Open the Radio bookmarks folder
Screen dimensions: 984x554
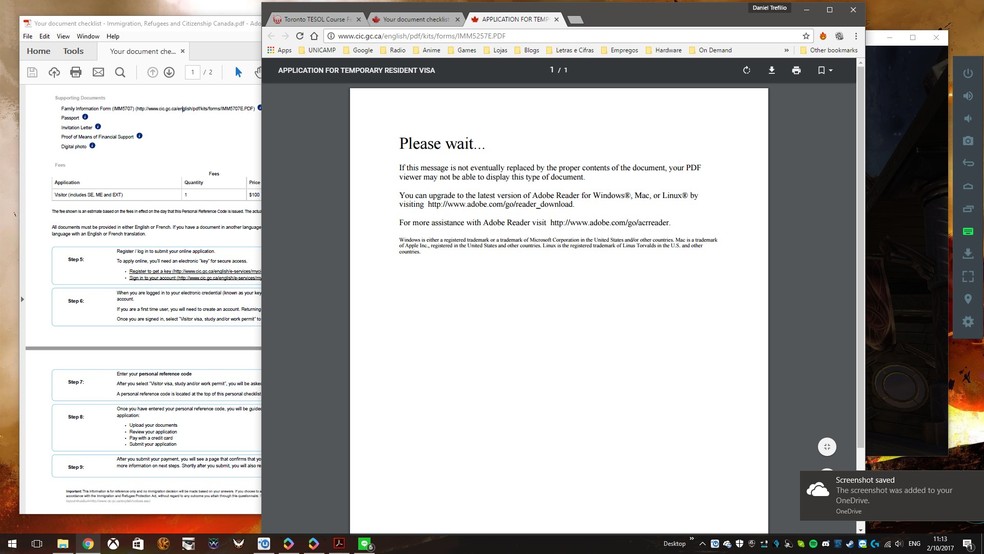click(392, 50)
